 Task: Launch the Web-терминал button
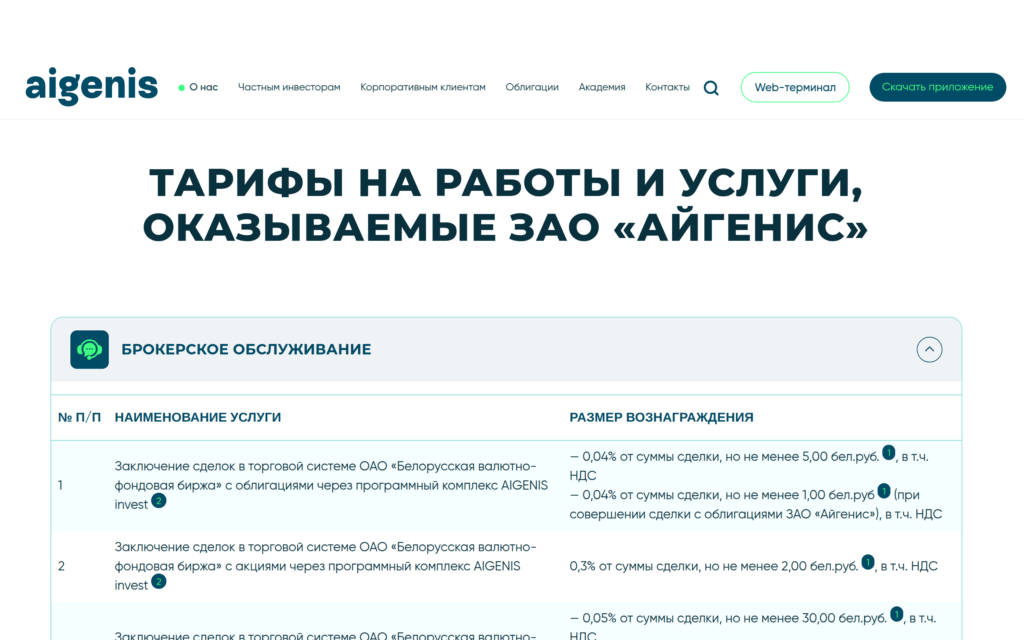(795, 87)
